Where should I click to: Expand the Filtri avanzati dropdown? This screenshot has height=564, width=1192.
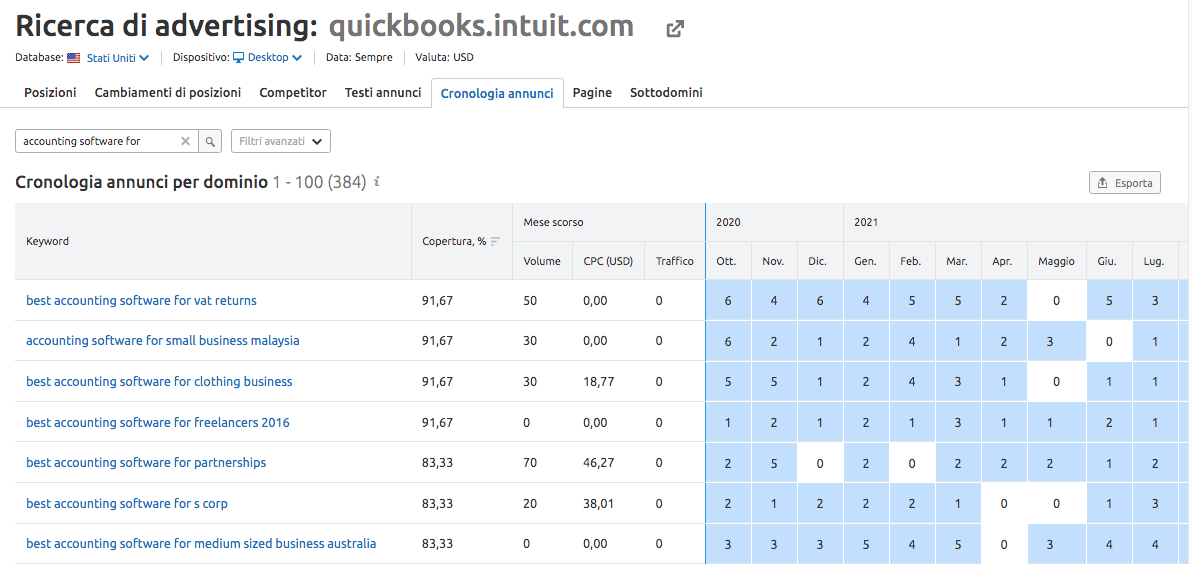281,141
